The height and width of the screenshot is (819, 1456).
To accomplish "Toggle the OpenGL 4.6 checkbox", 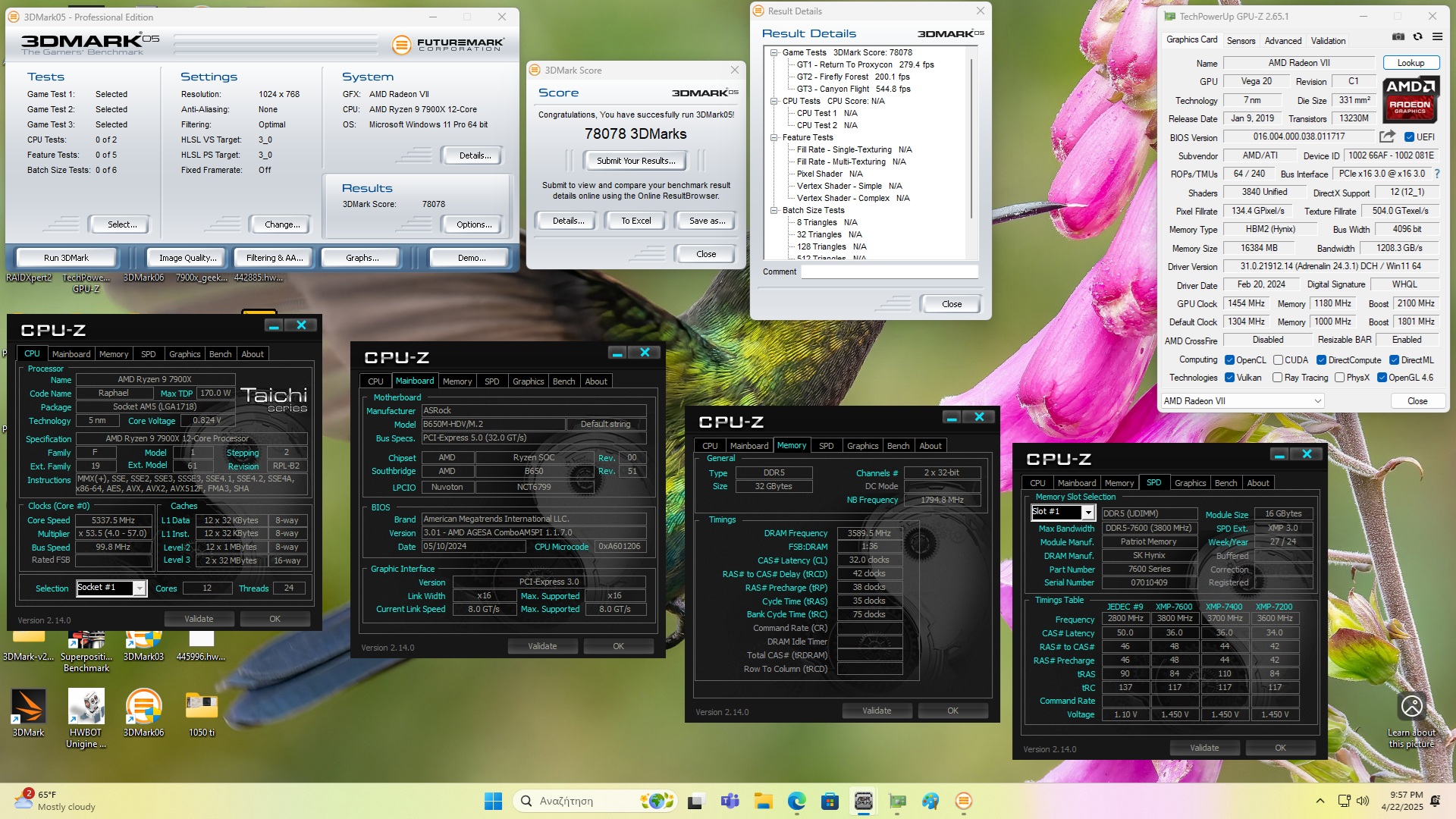I will [1382, 378].
